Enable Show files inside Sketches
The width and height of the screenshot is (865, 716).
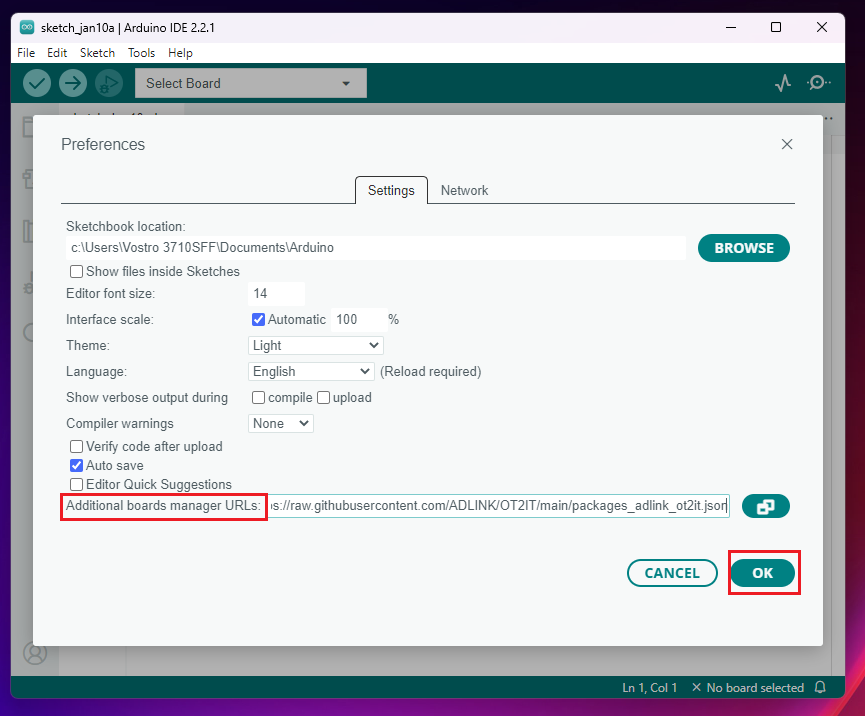[x=77, y=272]
